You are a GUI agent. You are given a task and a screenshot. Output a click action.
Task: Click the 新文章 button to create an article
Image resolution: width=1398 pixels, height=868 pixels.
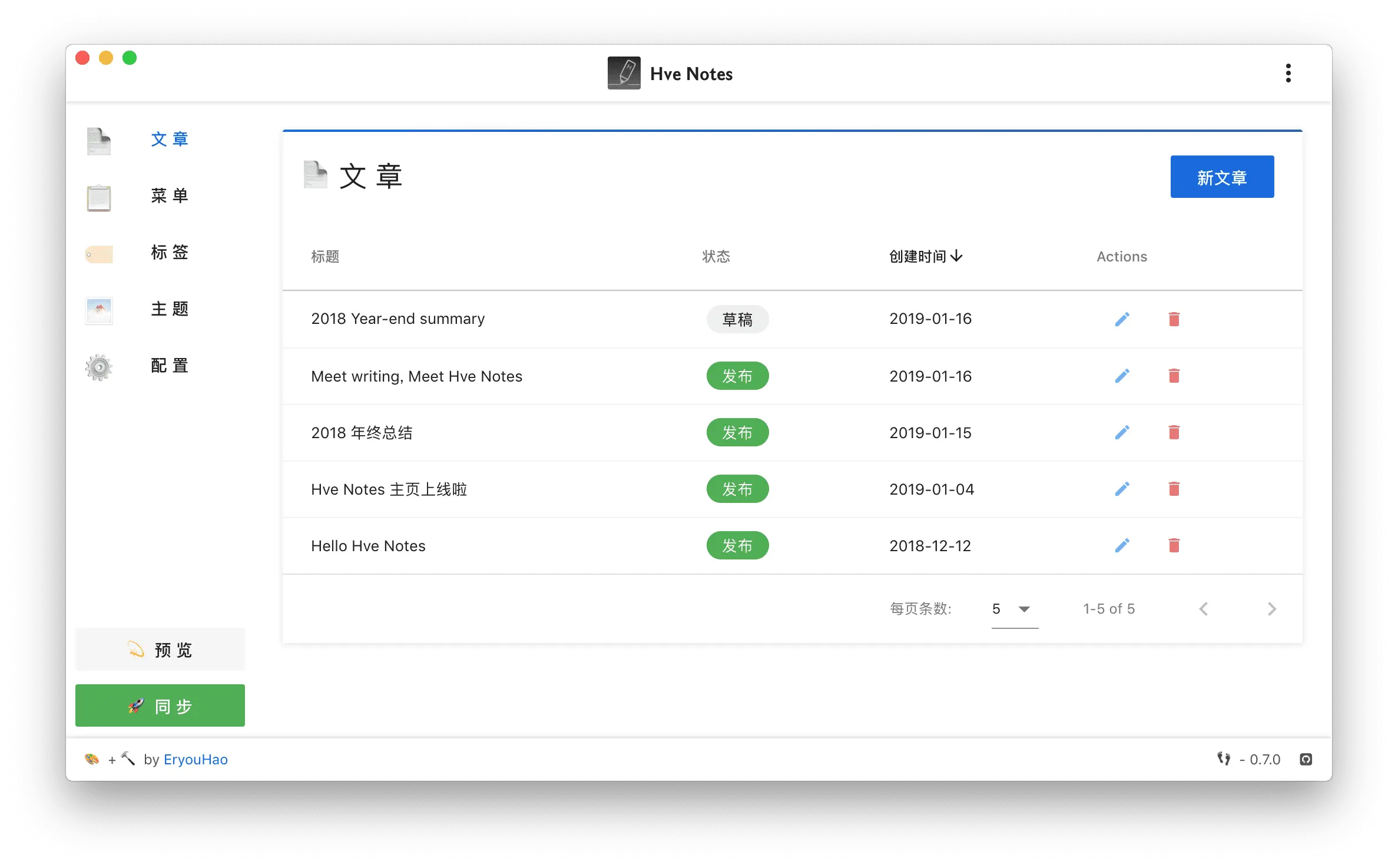1222,176
